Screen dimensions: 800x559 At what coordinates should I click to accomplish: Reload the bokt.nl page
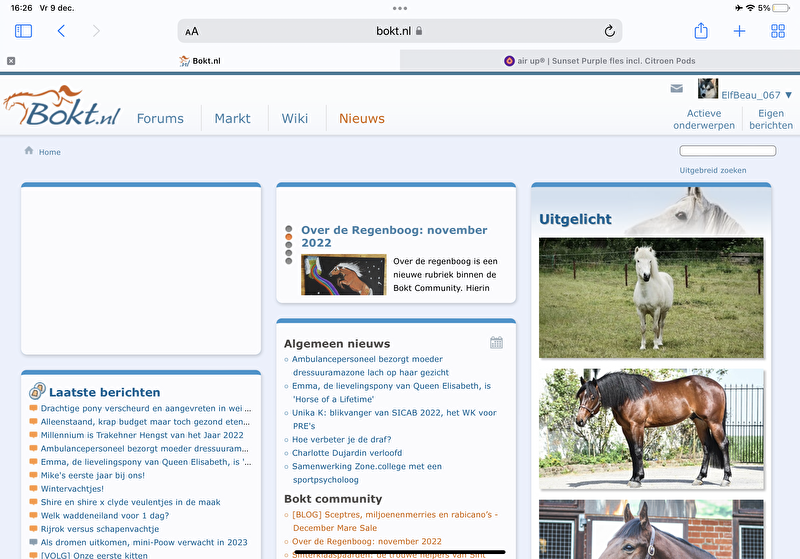609,31
